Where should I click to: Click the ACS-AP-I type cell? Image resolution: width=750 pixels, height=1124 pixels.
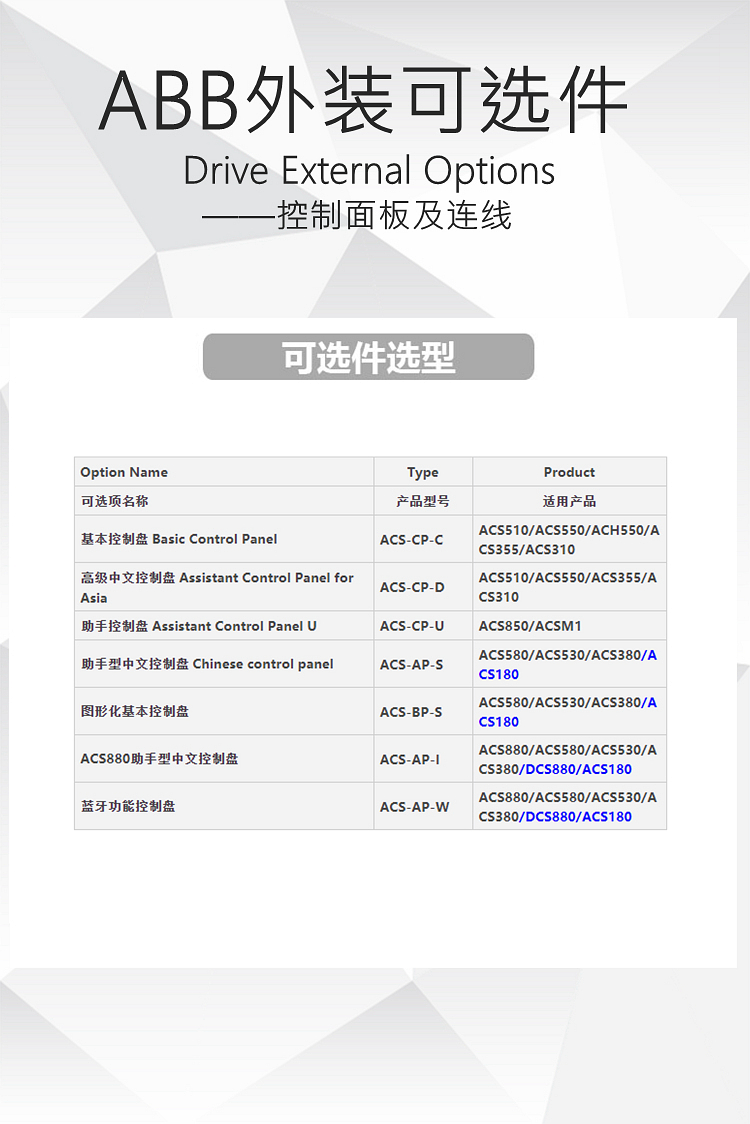(409, 759)
